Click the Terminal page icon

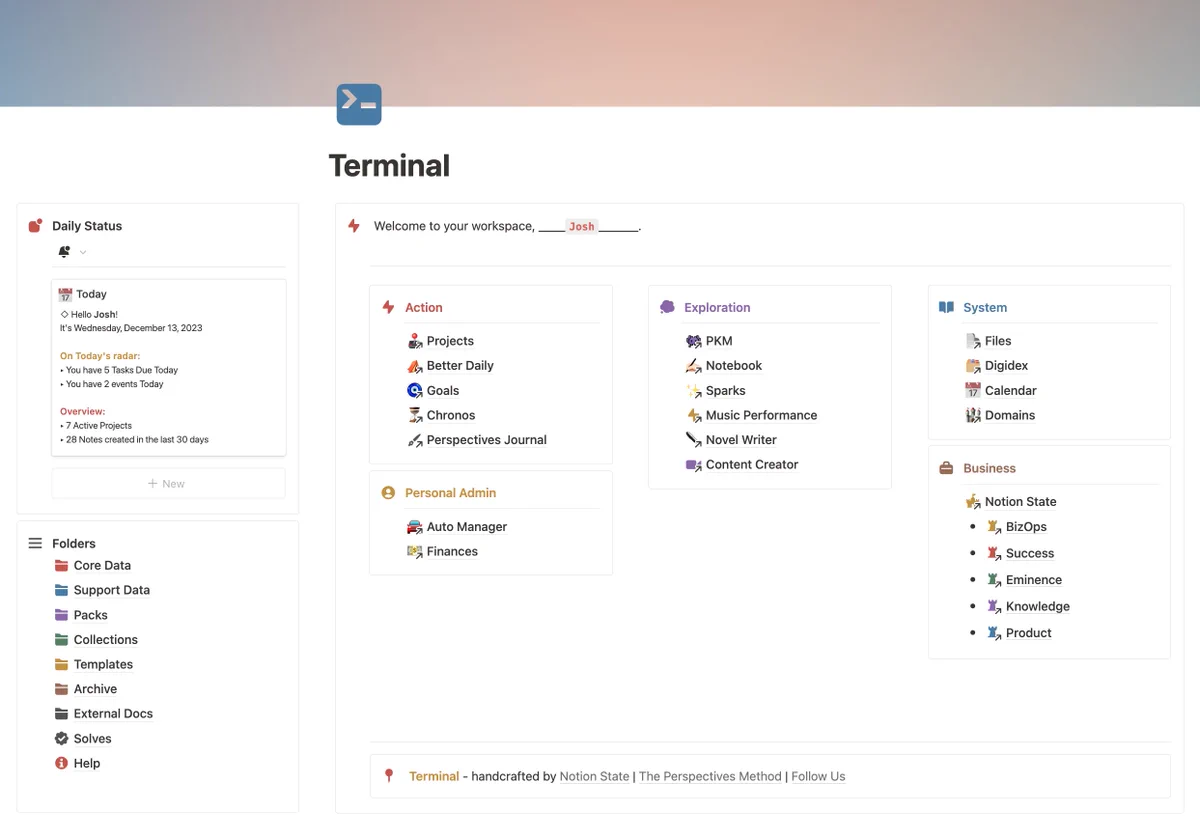coord(359,104)
